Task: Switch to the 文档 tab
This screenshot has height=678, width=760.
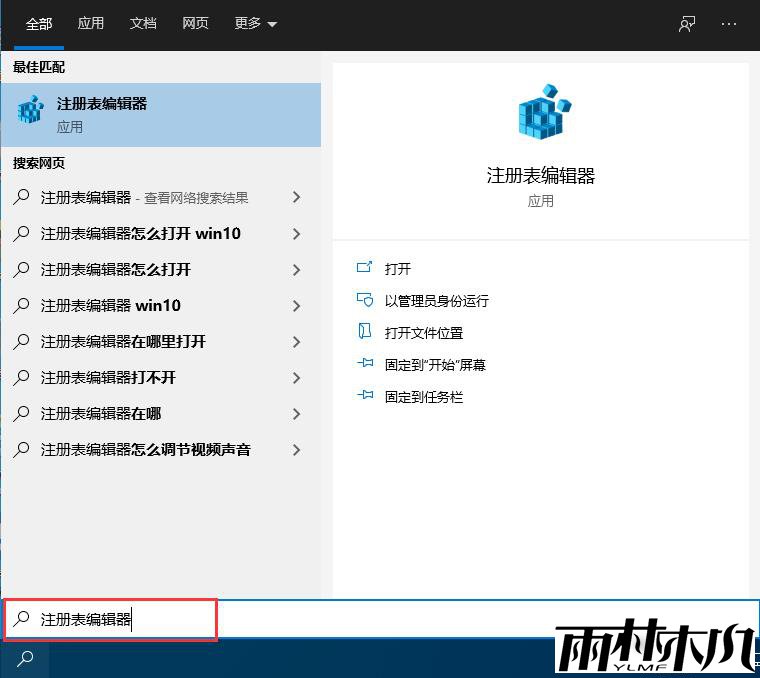Action: click(143, 23)
